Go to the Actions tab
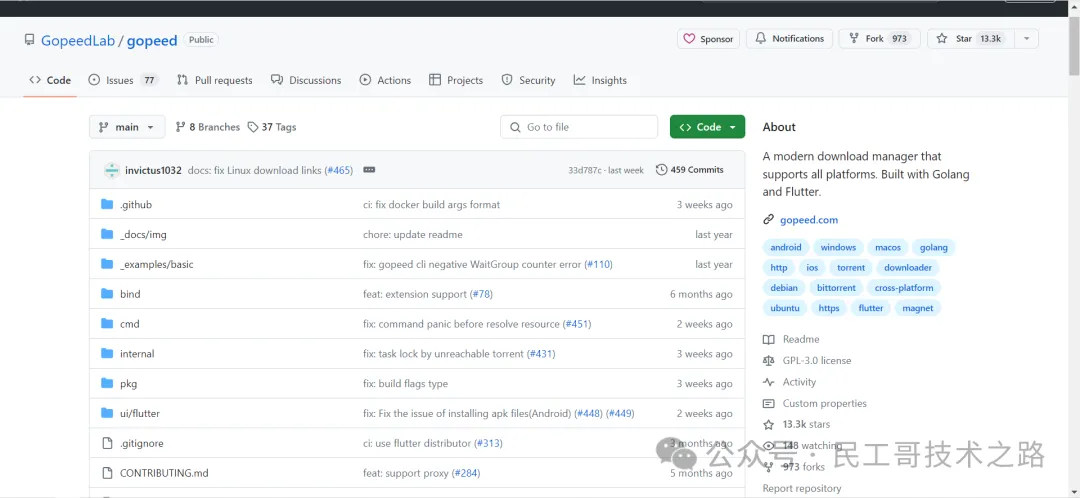The width and height of the screenshot is (1080, 498). click(385, 80)
